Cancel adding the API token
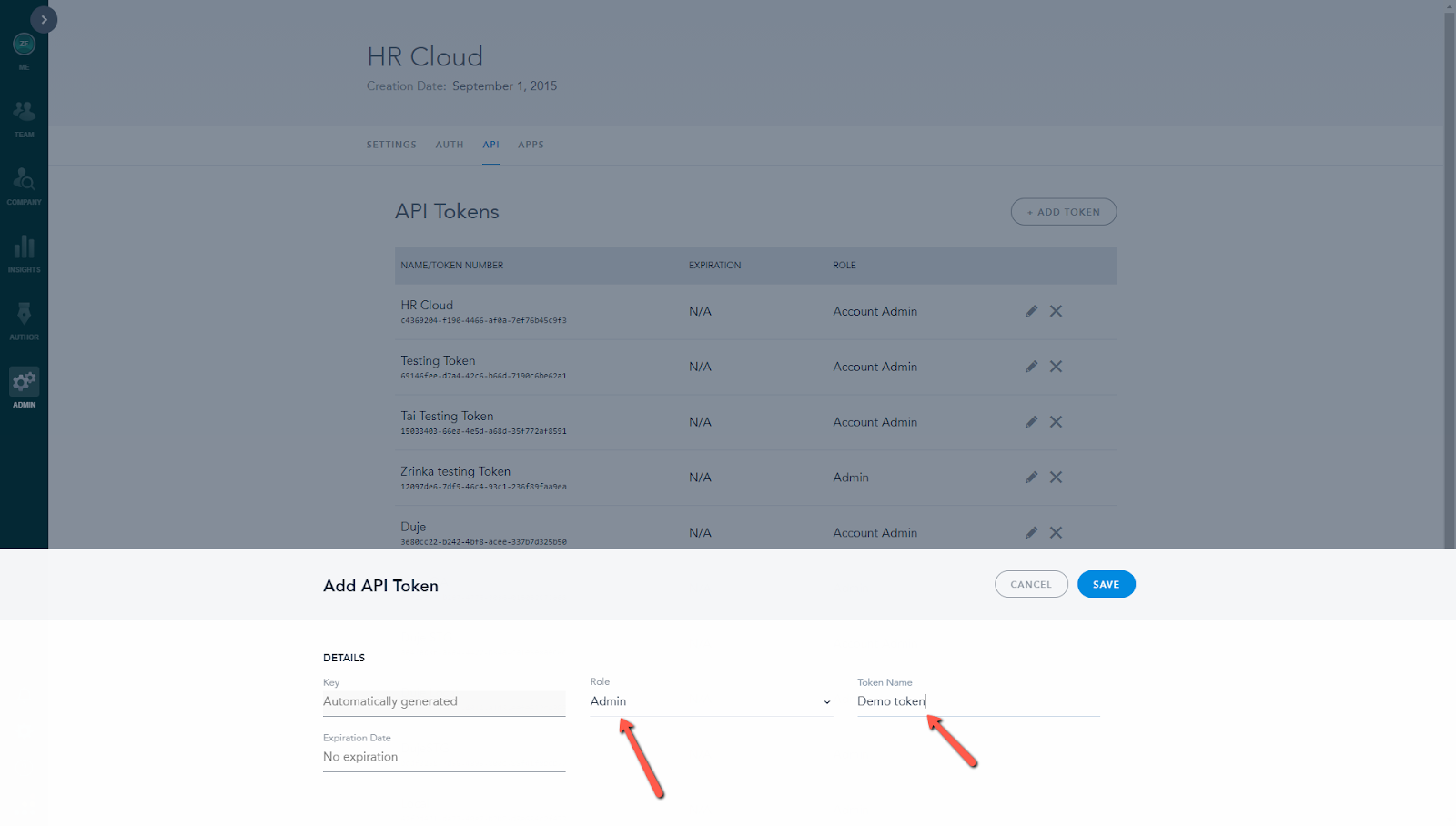Image resolution: width=1456 pixels, height=826 pixels. pyautogui.click(x=1031, y=584)
